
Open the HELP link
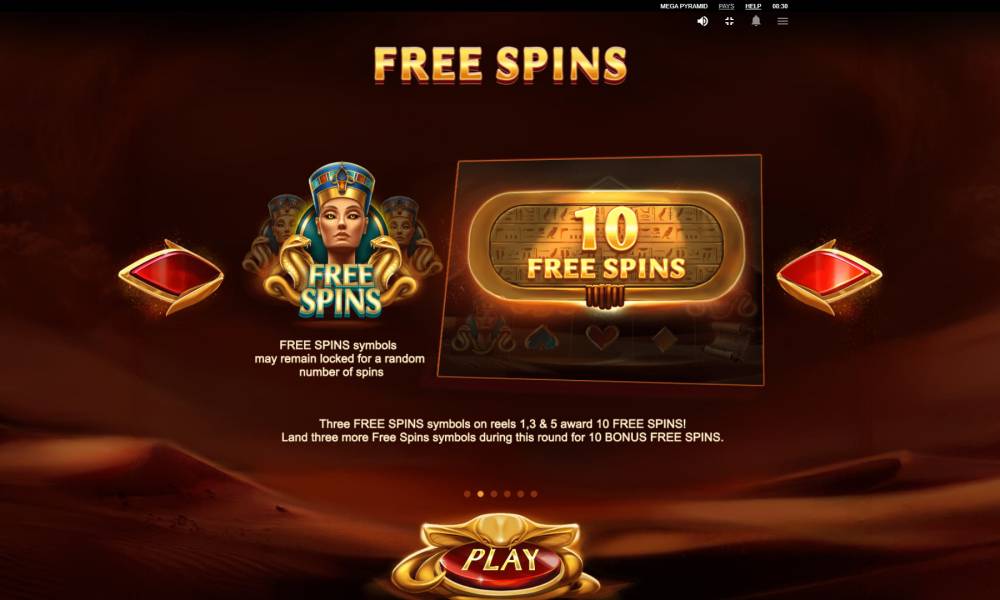coord(753,6)
